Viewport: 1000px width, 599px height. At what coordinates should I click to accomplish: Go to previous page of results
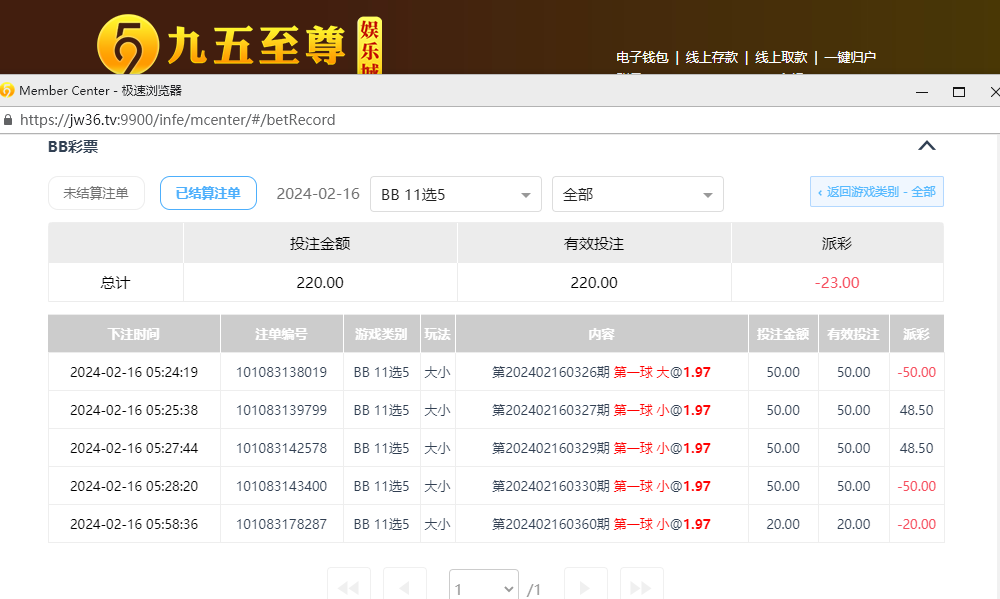(x=405, y=588)
